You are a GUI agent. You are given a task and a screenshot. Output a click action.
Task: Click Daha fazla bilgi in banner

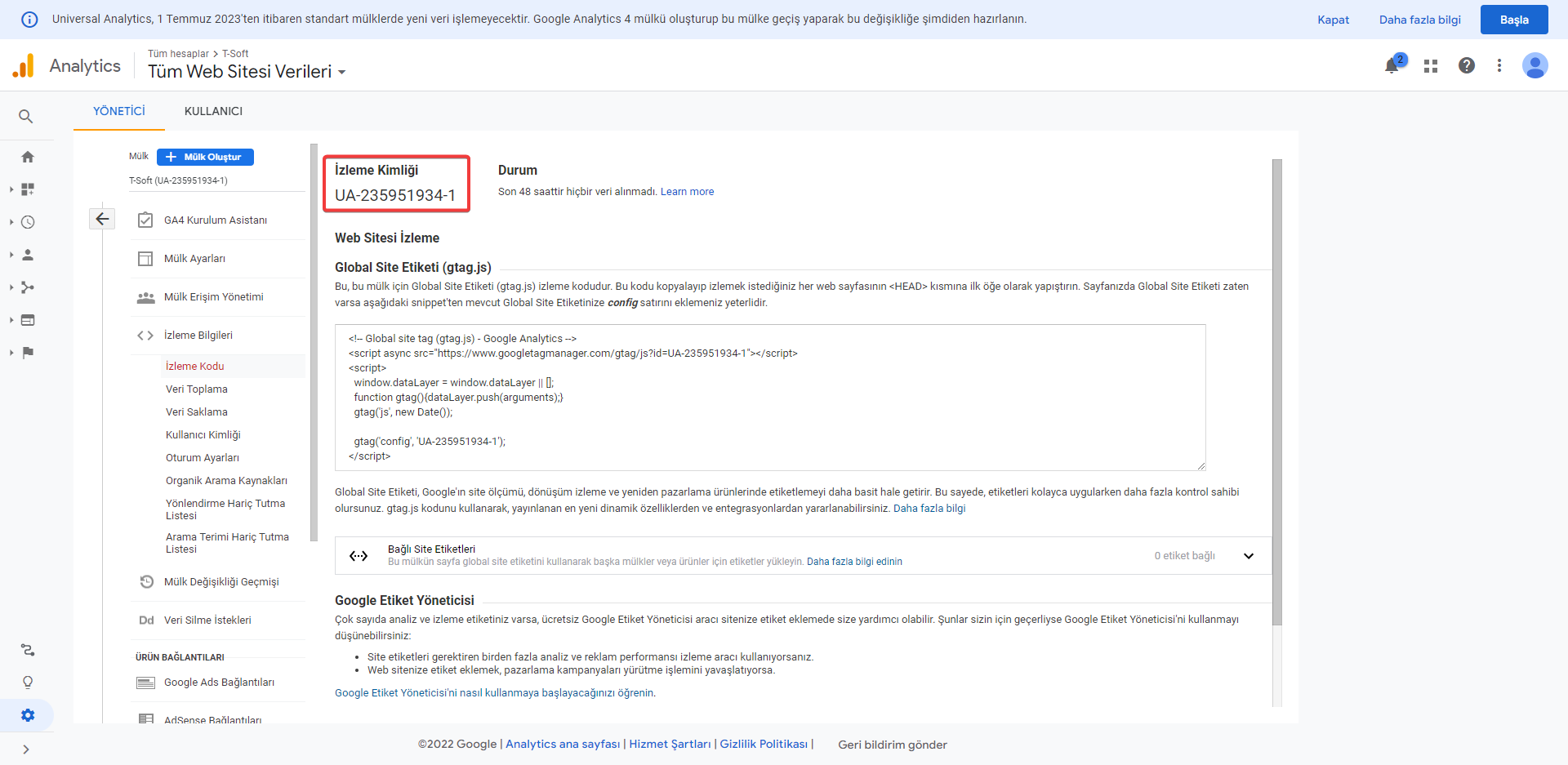click(1419, 20)
